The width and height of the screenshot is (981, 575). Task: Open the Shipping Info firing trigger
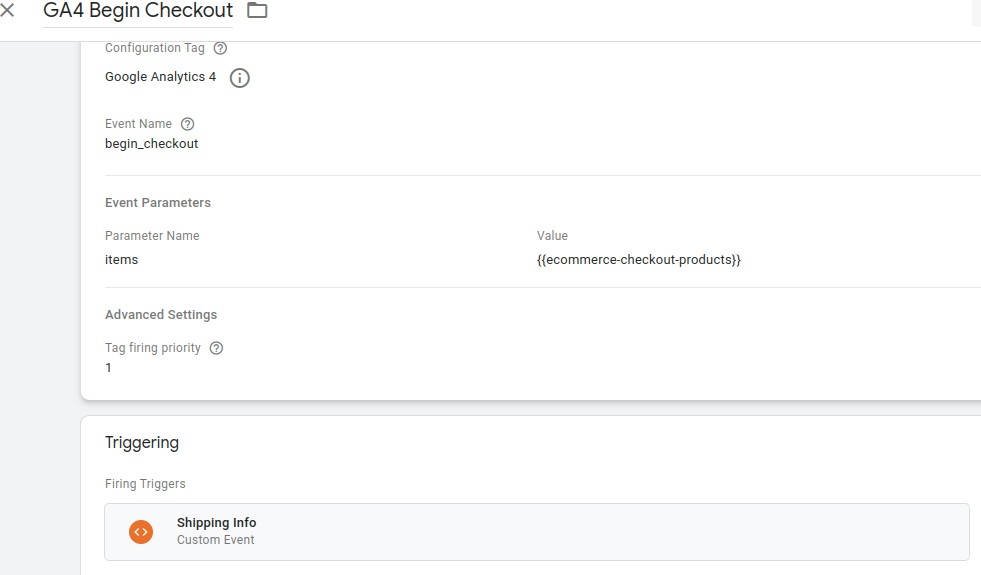tap(216, 523)
